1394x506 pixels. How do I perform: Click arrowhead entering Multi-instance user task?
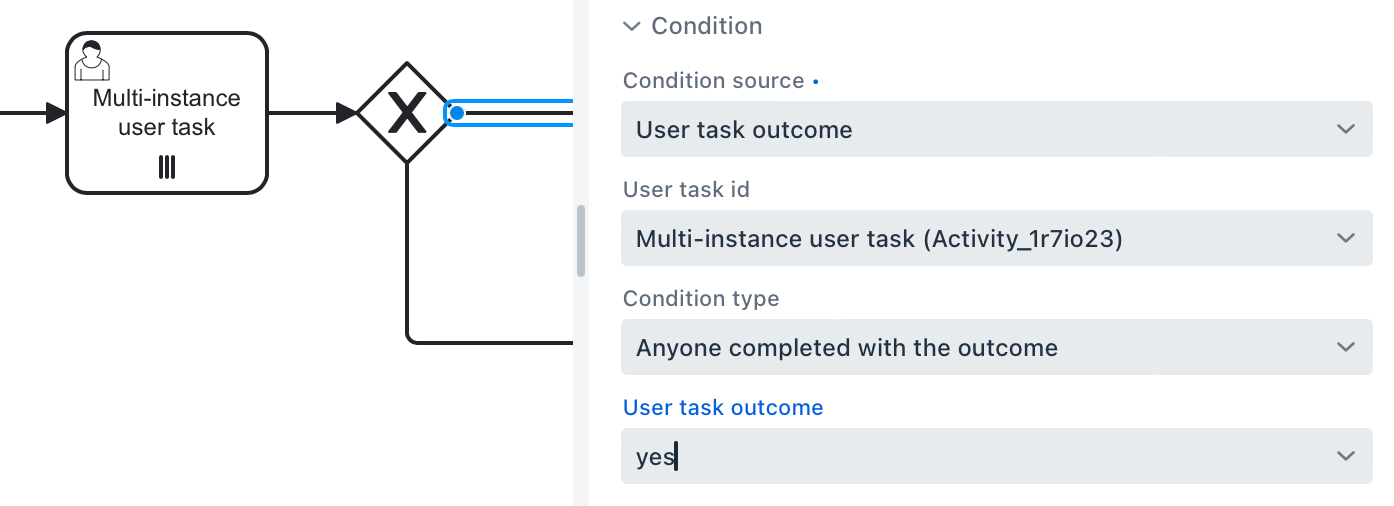coord(56,113)
